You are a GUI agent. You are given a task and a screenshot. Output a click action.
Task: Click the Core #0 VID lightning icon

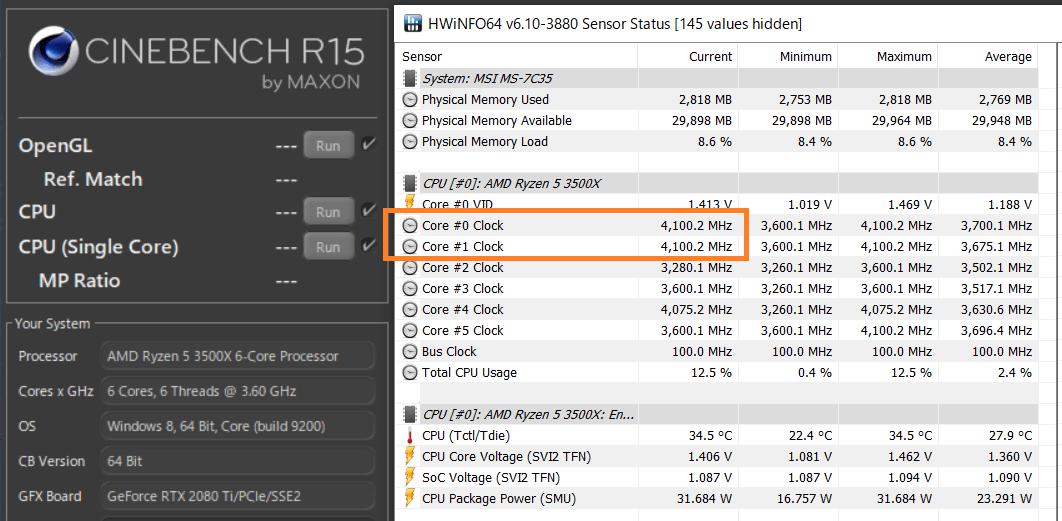[410, 203]
